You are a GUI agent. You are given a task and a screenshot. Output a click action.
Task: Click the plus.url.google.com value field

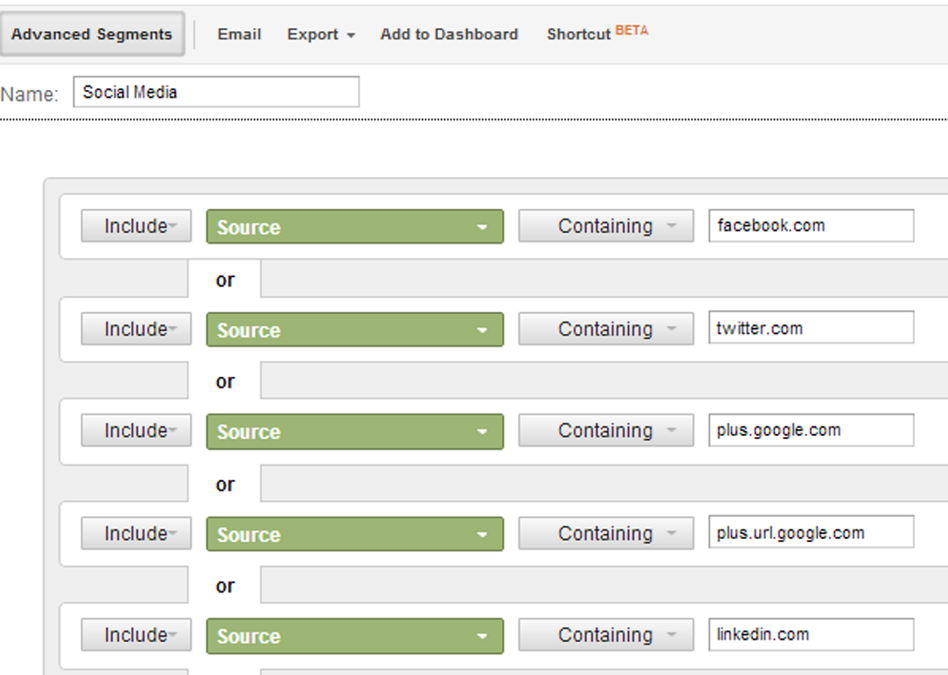pyautogui.click(x=811, y=532)
